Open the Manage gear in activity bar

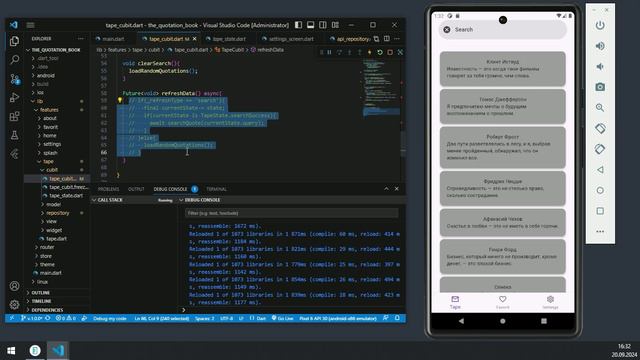point(14,304)
